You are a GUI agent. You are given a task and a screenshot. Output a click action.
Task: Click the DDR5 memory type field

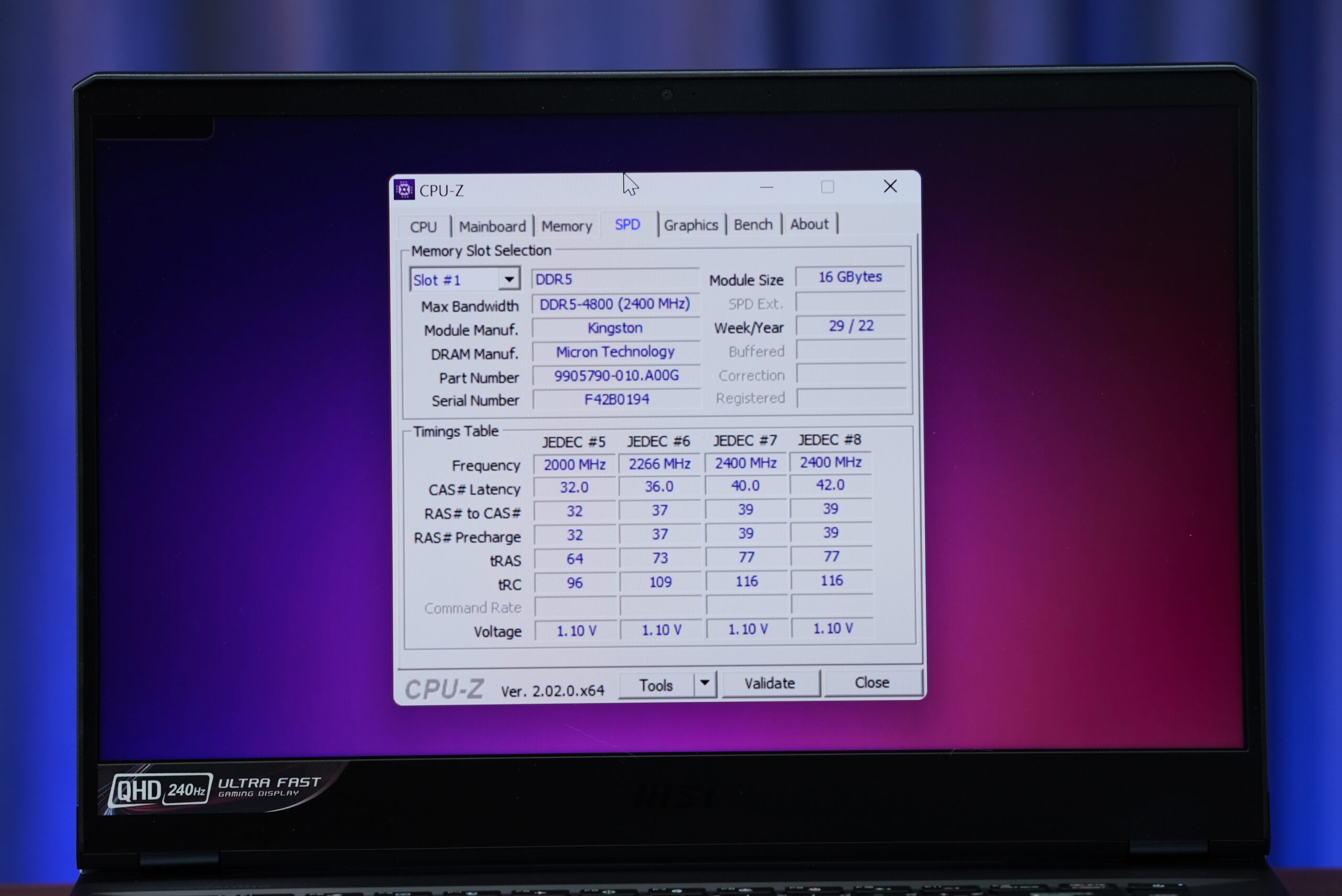615,279
